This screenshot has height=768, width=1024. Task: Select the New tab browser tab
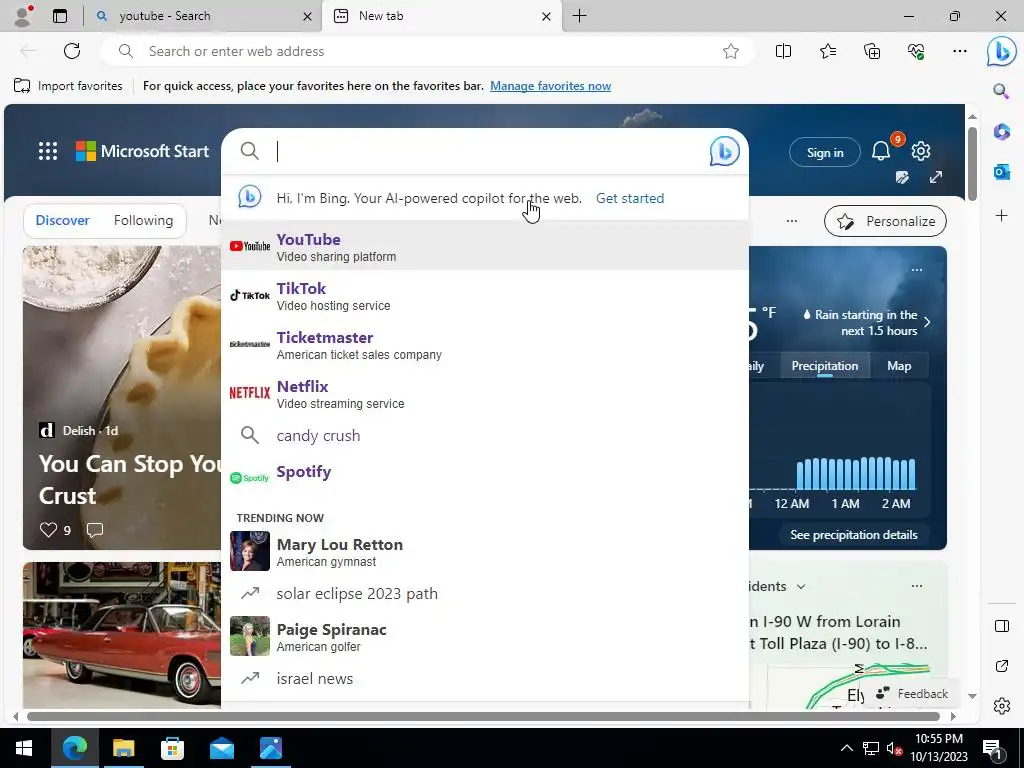(x=441, y=16)
